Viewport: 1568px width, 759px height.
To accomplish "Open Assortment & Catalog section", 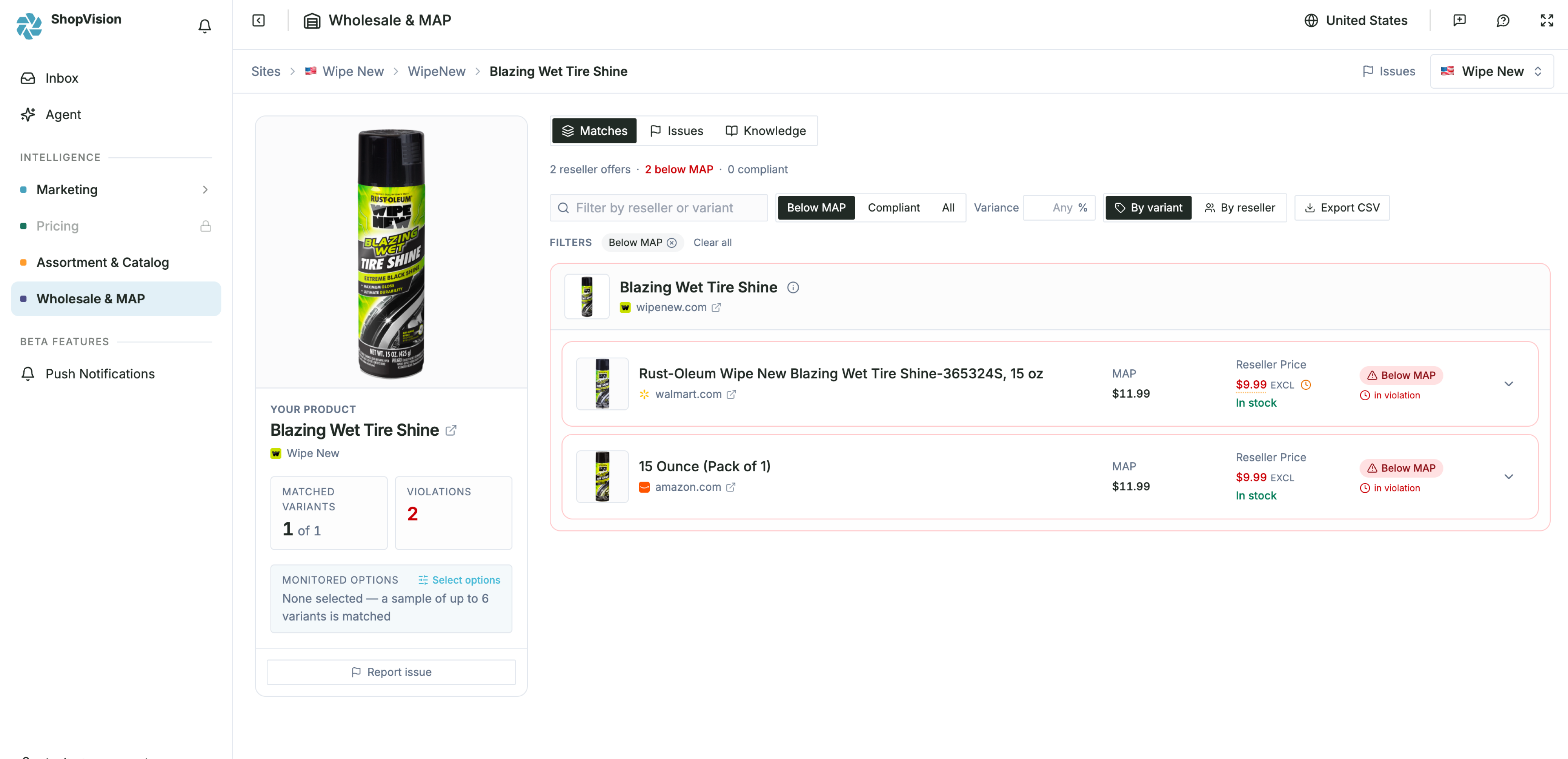I will tap(116, 262).
